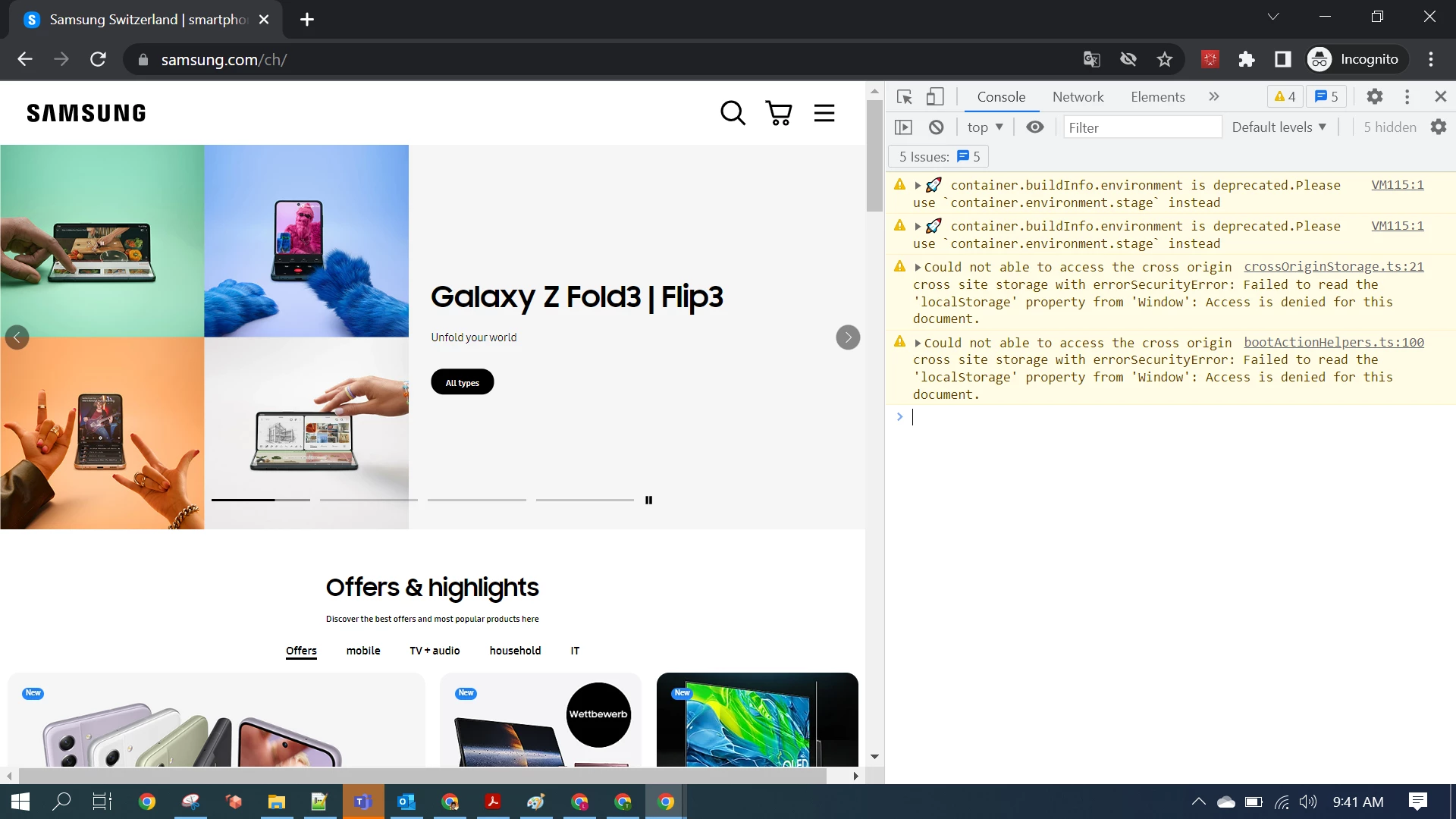Expand the cross origin crossOriginStorage warning
This screenshot has width=1456, height=819.
coord(918,268)
